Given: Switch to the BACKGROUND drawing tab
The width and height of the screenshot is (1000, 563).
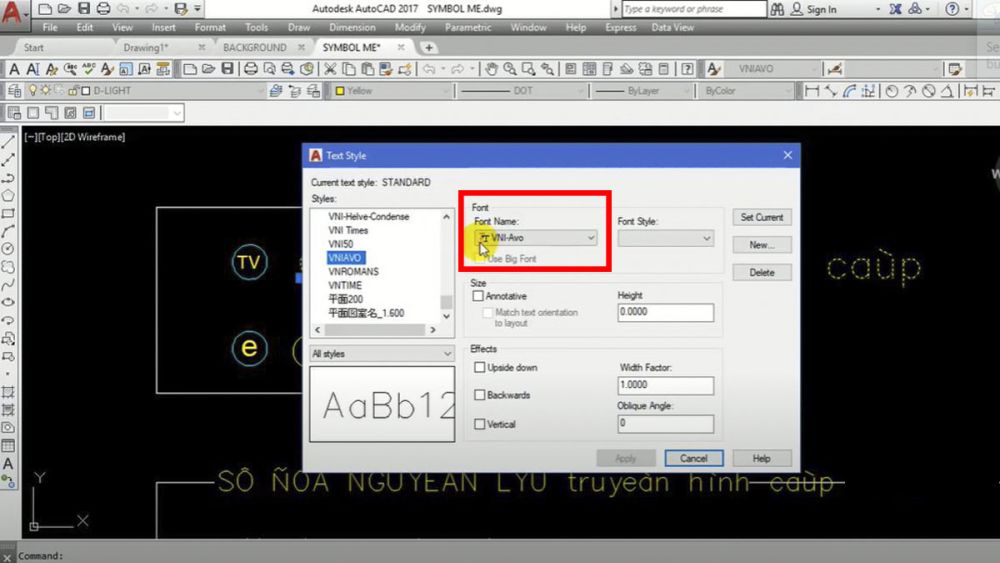Looking at the screenshot, I should pyautogui.click(x=254, y=48).
